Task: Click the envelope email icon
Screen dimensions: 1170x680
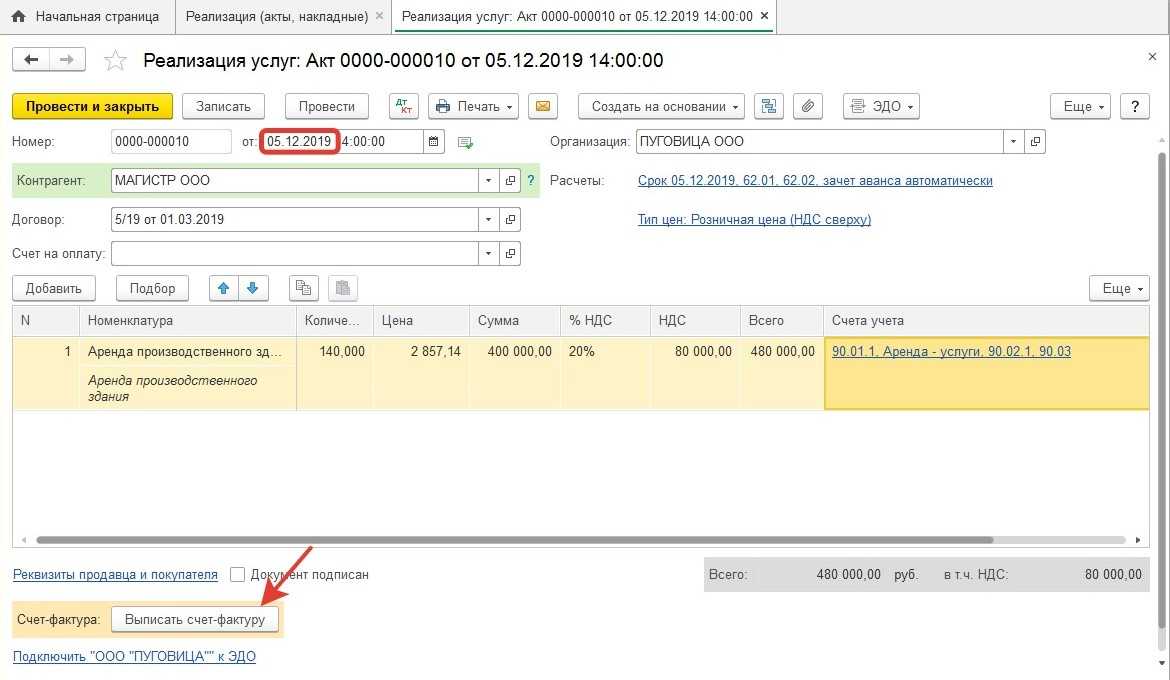Action: [543, 107]
